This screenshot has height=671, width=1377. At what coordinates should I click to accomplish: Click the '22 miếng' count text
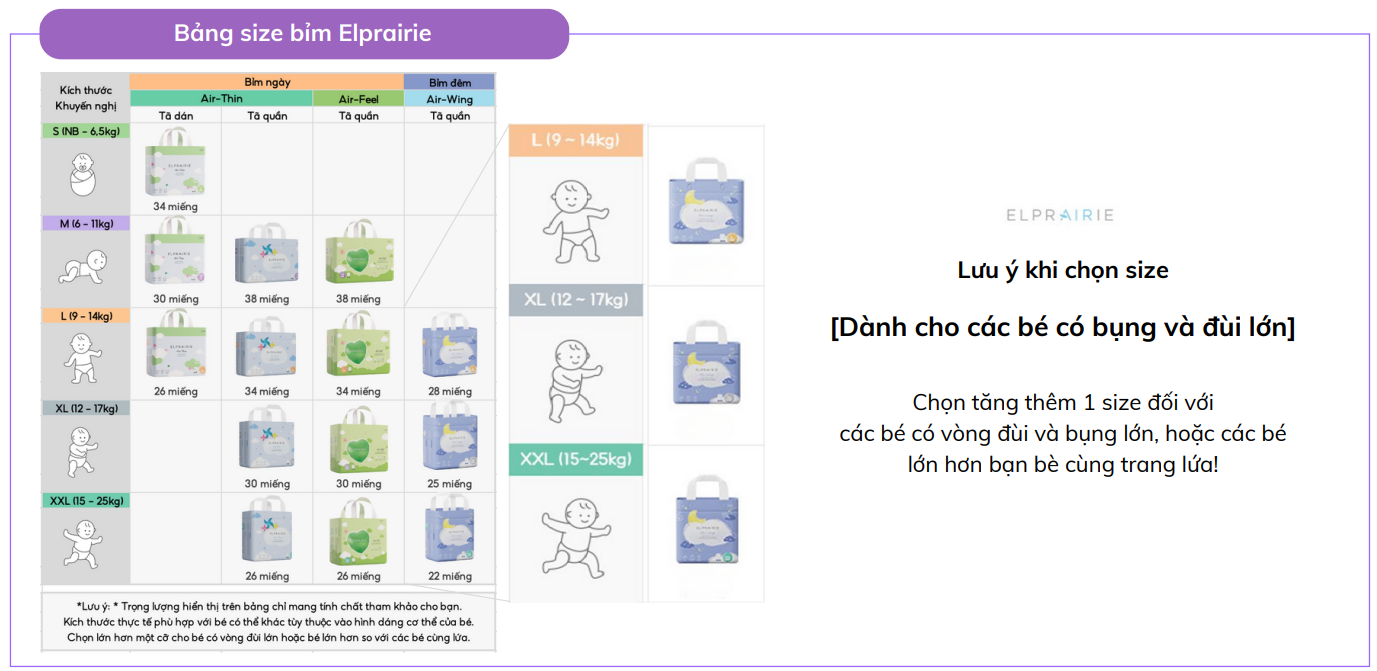pyautogui.click(x=450, y=576)
